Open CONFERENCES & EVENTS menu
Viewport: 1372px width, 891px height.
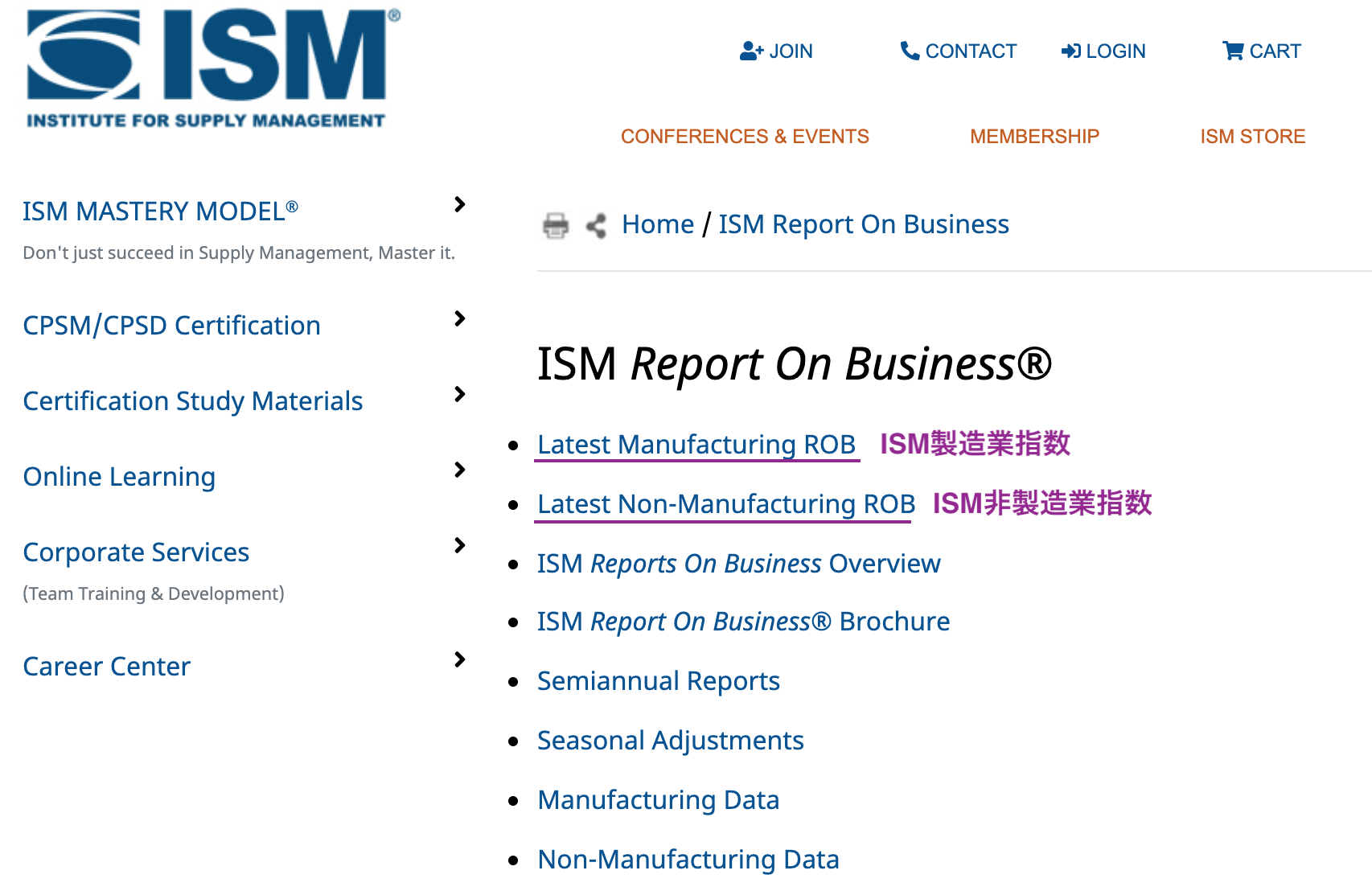[x=745, y=136]
